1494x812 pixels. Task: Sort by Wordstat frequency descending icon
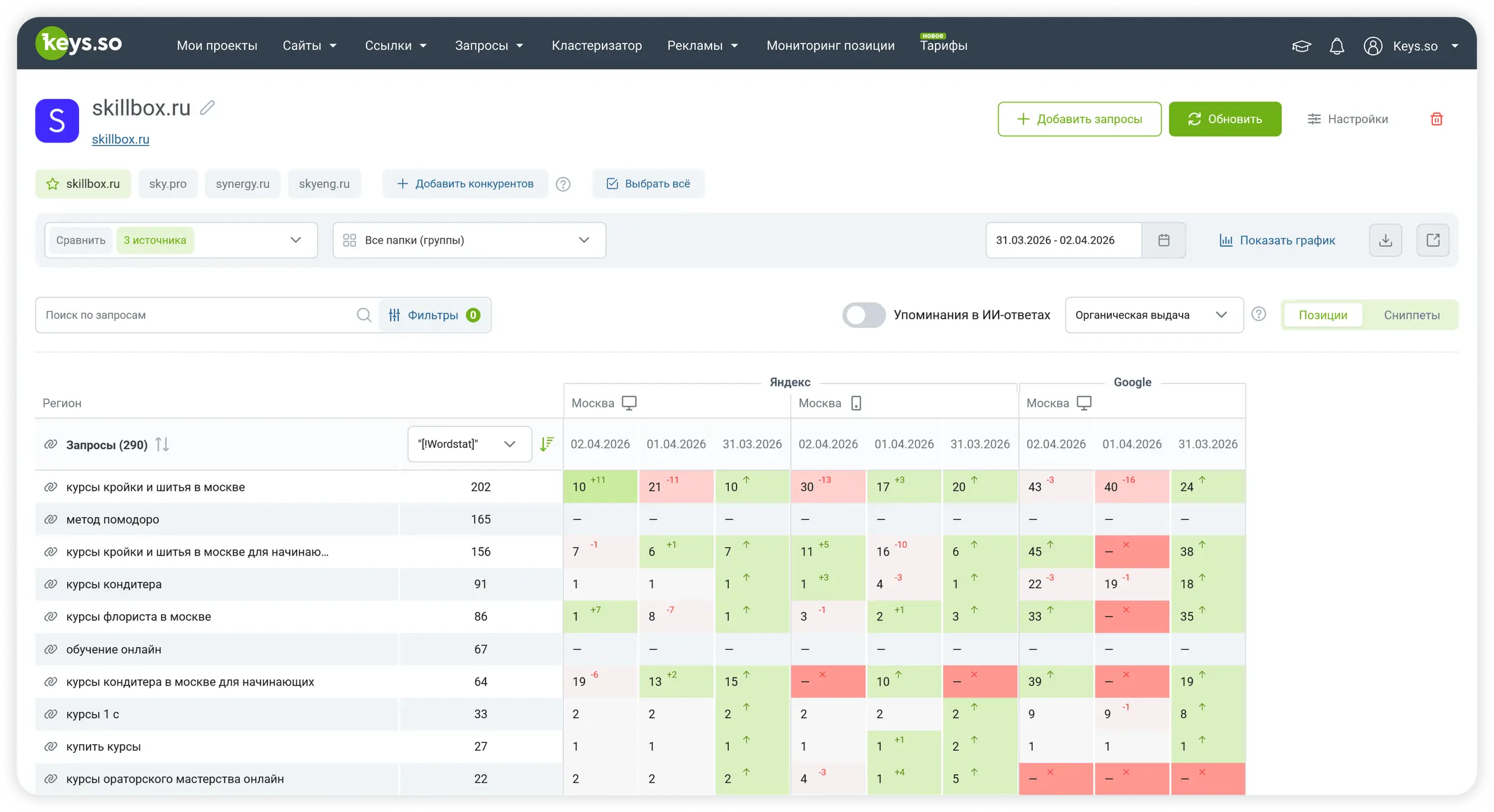[547, 444]
